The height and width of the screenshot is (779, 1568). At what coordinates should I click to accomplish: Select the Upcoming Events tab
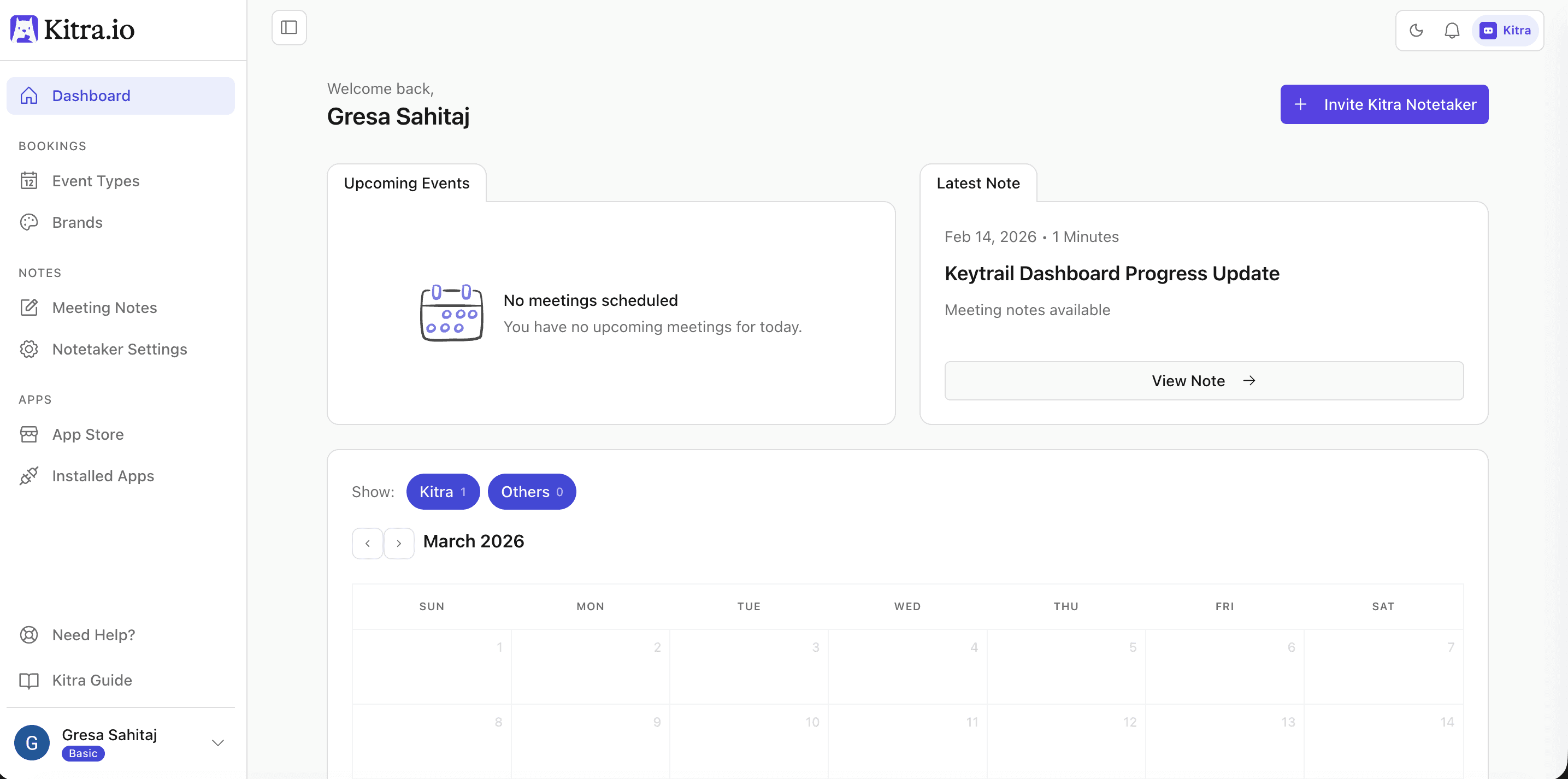(406, 182)
